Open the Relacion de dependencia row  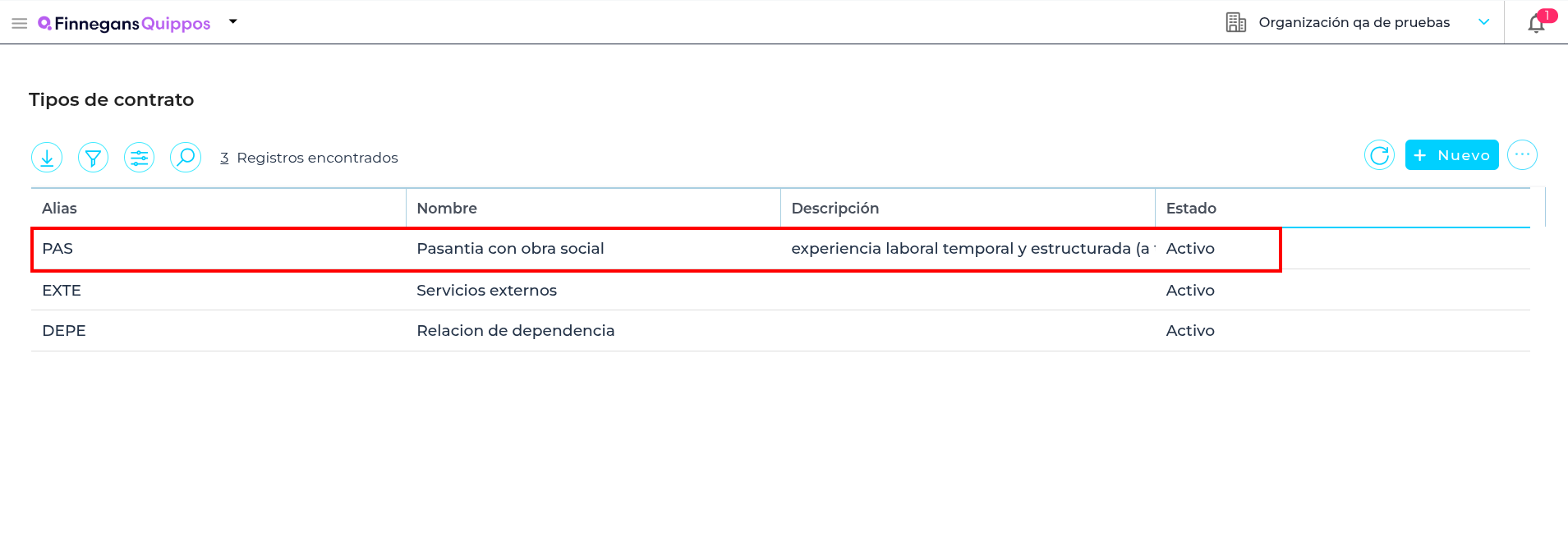click(515, 331)
